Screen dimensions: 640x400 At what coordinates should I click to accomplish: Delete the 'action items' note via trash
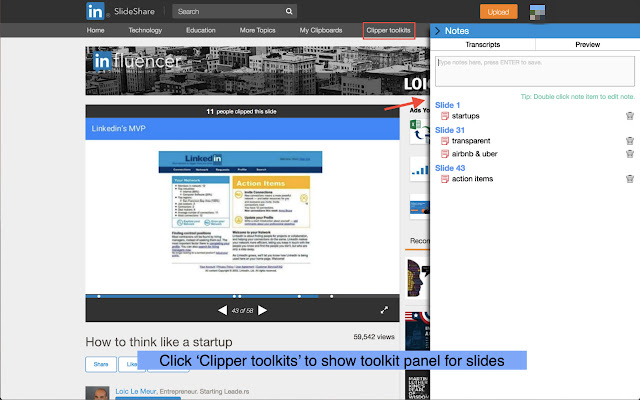point(630,179)
